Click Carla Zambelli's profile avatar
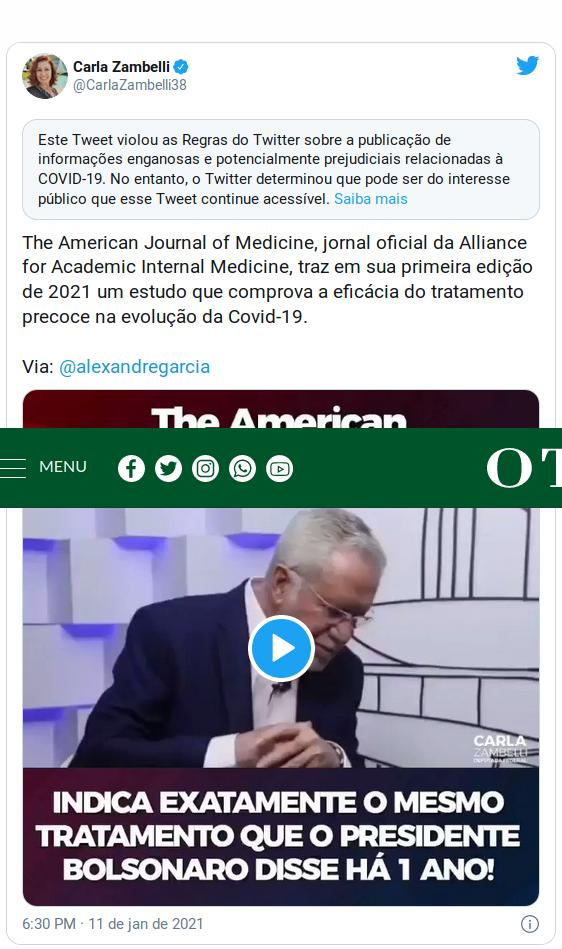The image size is (562, 949). (x=45, y=76)
